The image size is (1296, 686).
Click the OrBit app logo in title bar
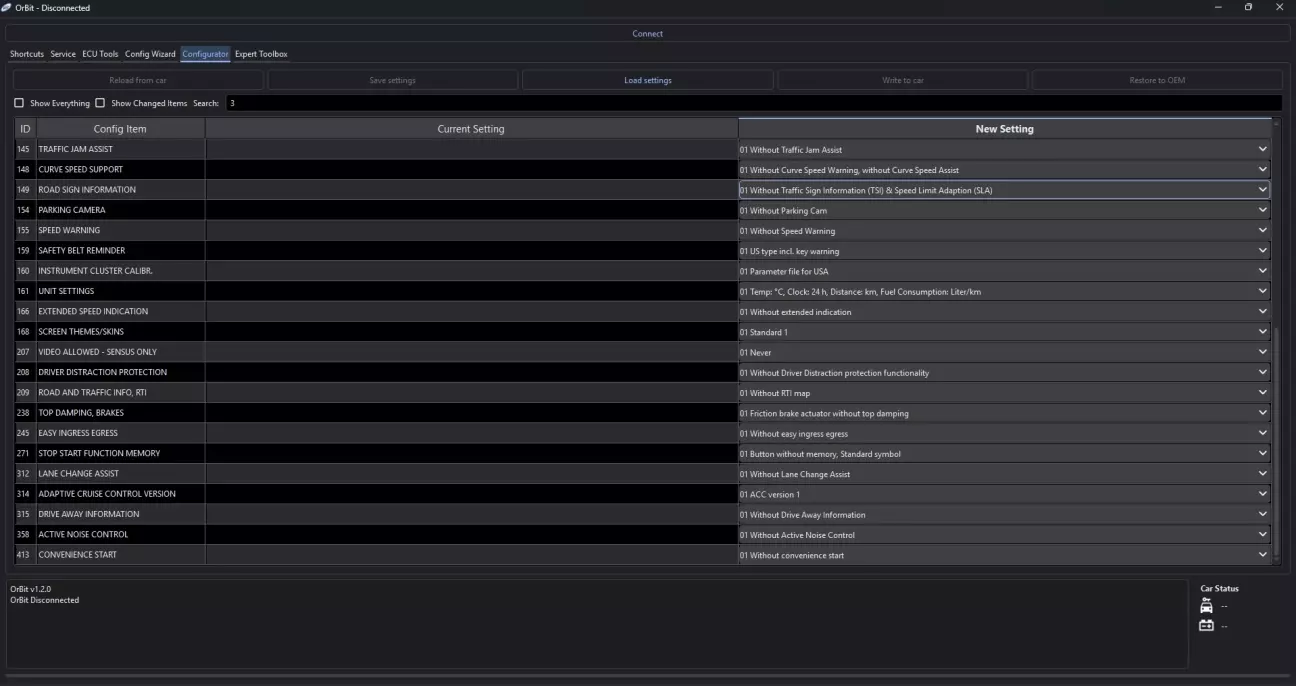coord(8,7)
